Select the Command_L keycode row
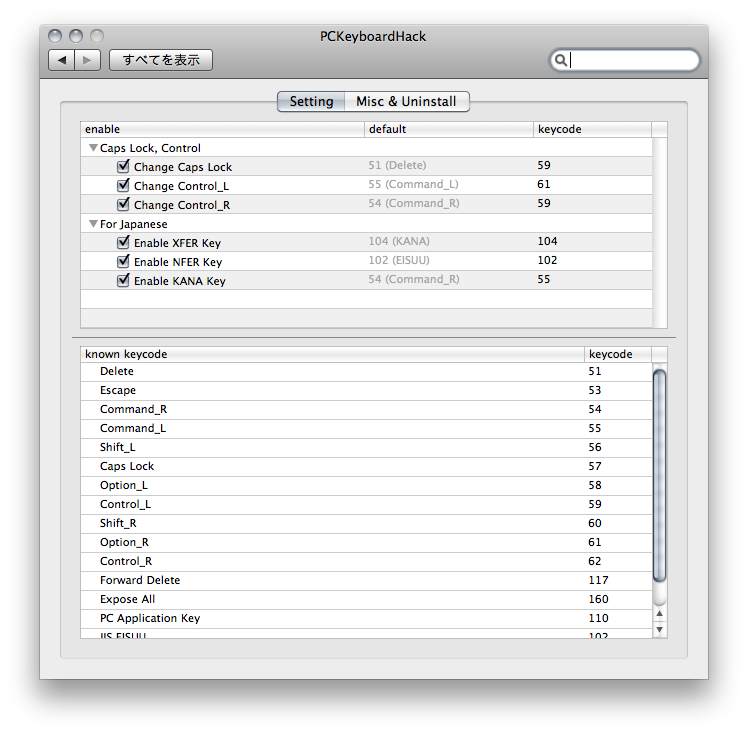The width and height of the screenshot is (748, 734). coord(366,429)
